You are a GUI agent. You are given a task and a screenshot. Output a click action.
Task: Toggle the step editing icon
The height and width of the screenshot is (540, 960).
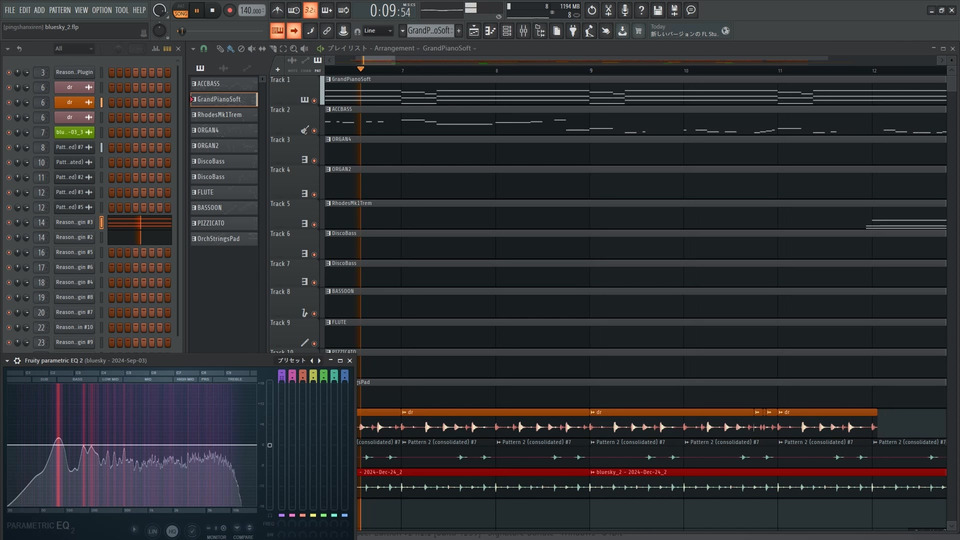(x=310, y=31)
